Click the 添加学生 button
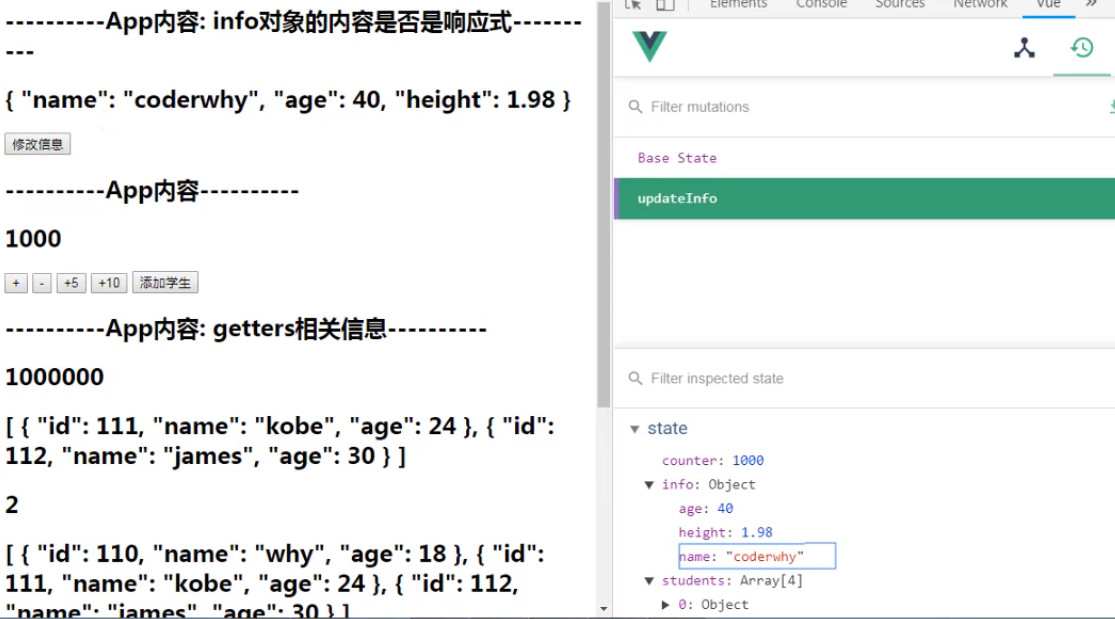 165,282
